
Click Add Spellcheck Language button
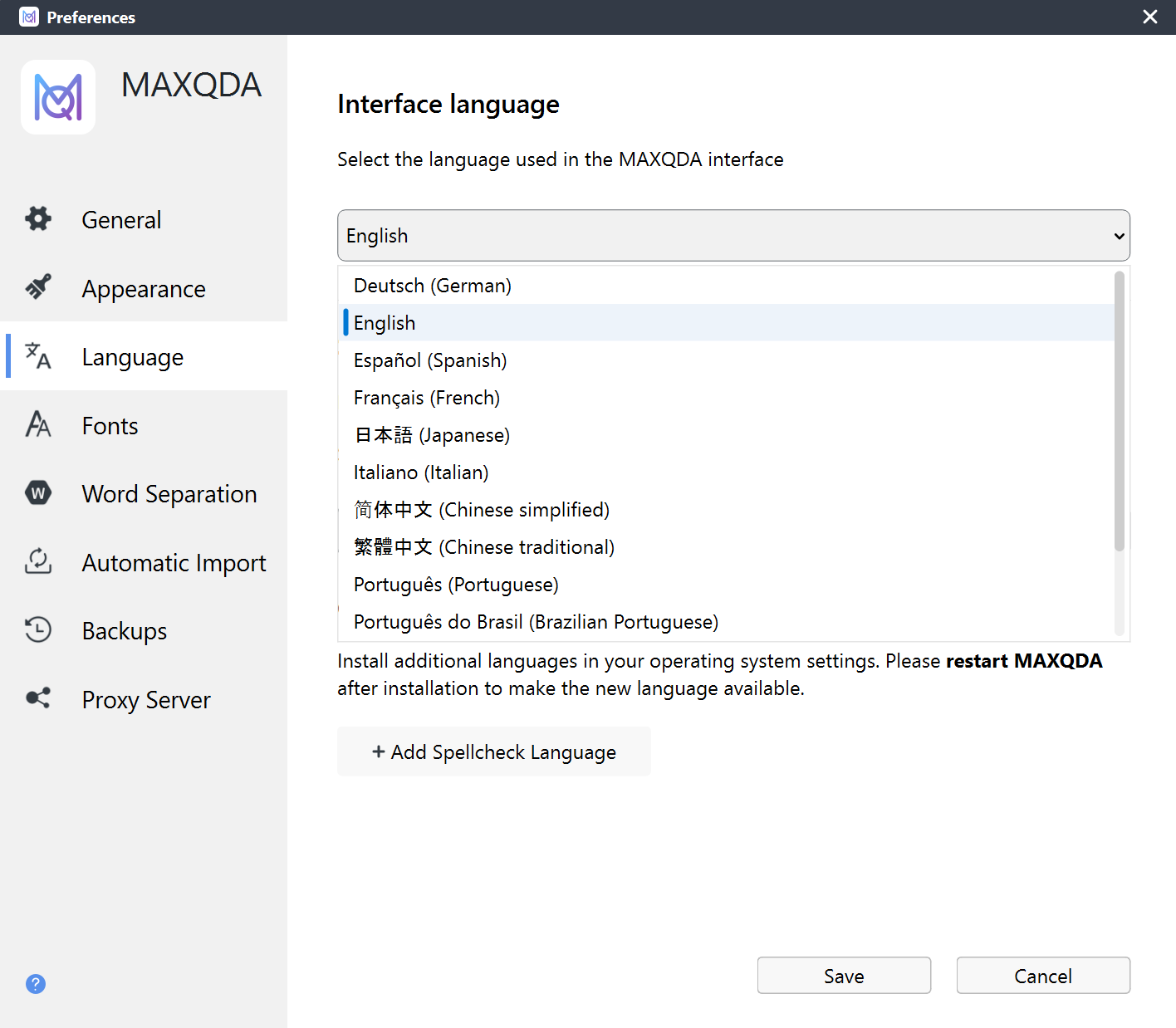[494, 751]
